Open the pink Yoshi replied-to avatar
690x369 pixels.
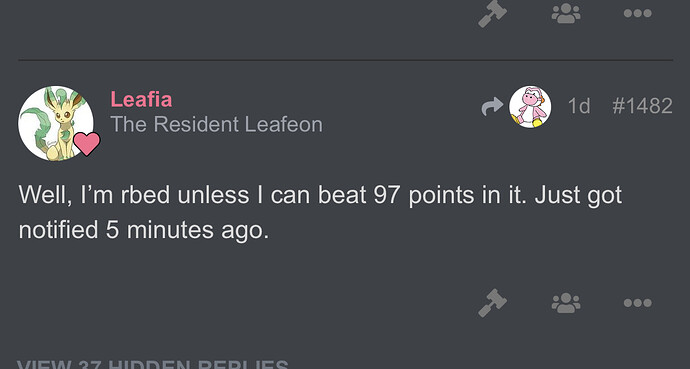click(x=530, y=107)
